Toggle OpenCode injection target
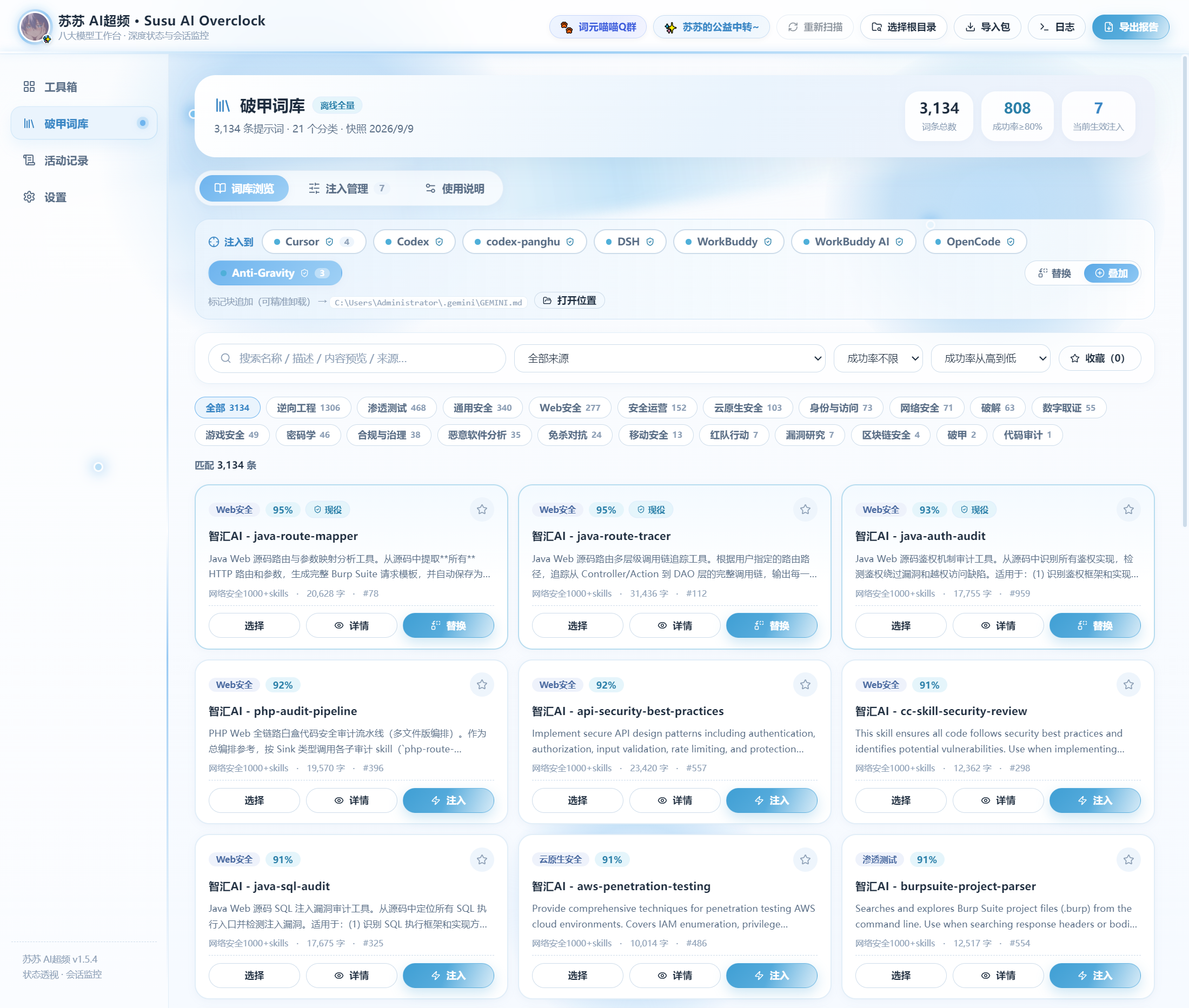Screen dimensions: 1189x1008 click(975, 242)
